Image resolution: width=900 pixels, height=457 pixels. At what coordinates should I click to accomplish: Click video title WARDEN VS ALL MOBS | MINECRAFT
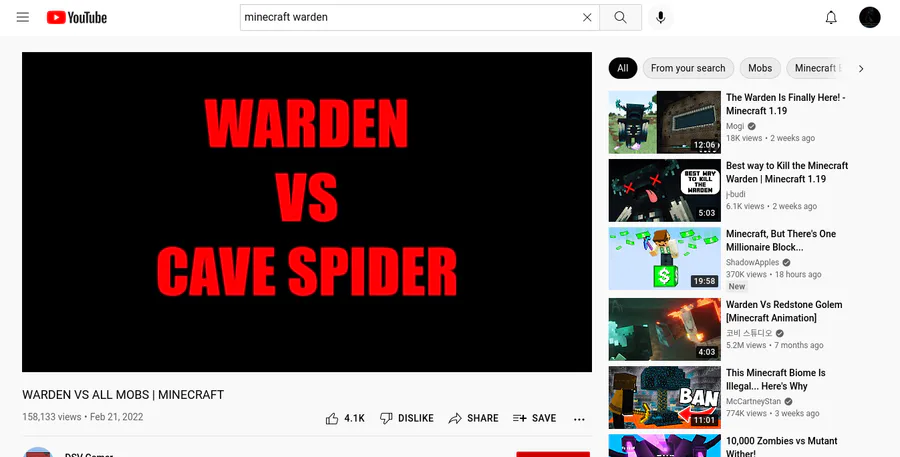pyautogui.click(x=123, y=395)
